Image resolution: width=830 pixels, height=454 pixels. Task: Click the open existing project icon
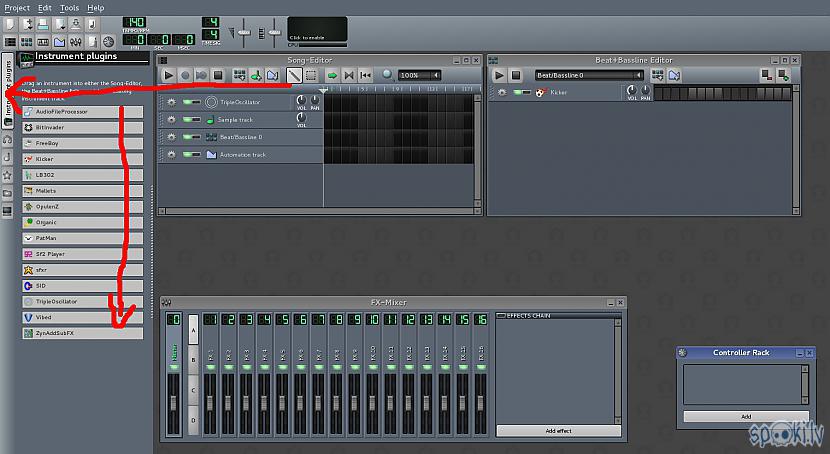pos(43,24)
